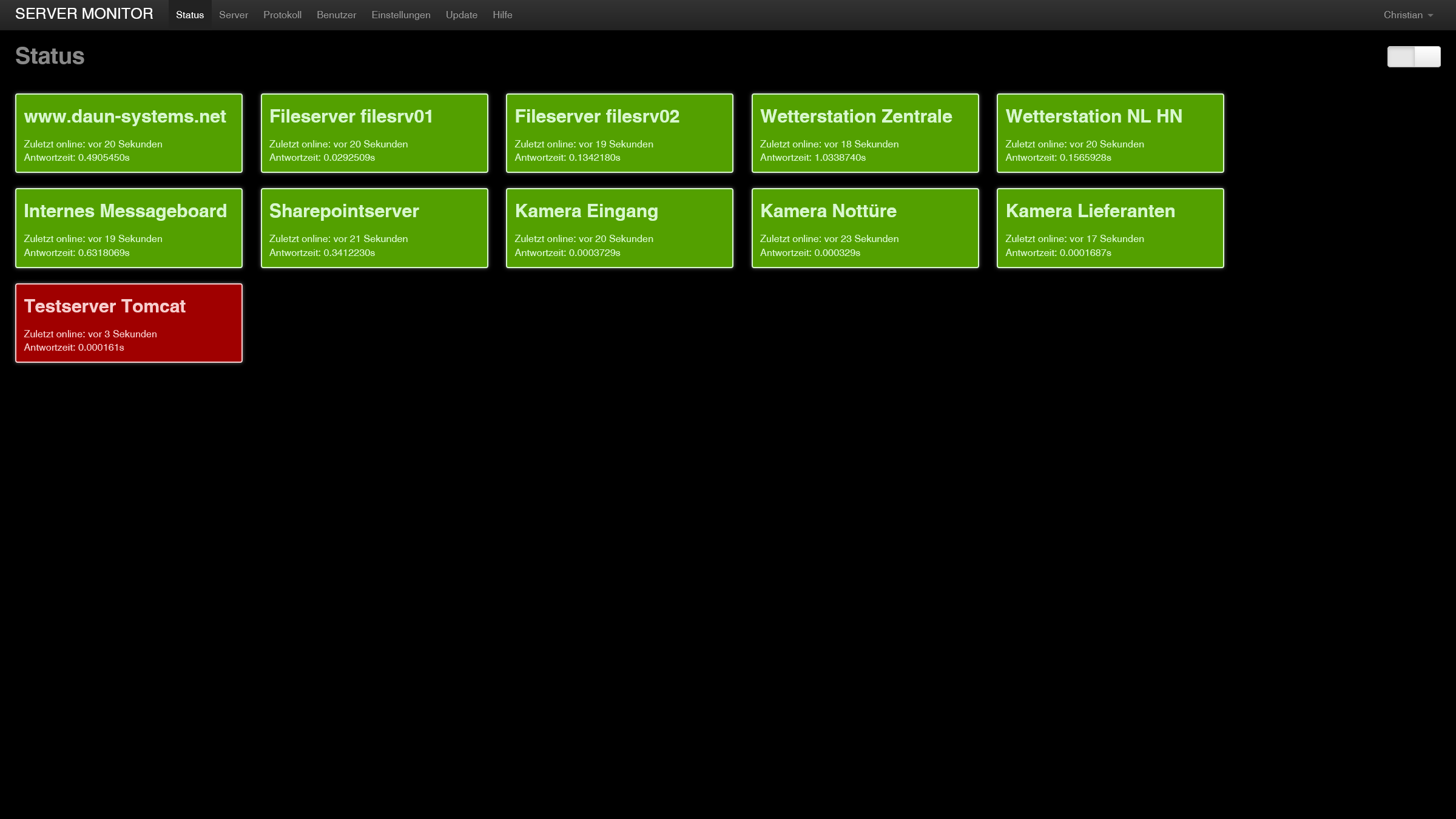The height and width of the screenshot is (819, 1456).
Task: Open the Benutzer tab
Action: click(336, 15)
